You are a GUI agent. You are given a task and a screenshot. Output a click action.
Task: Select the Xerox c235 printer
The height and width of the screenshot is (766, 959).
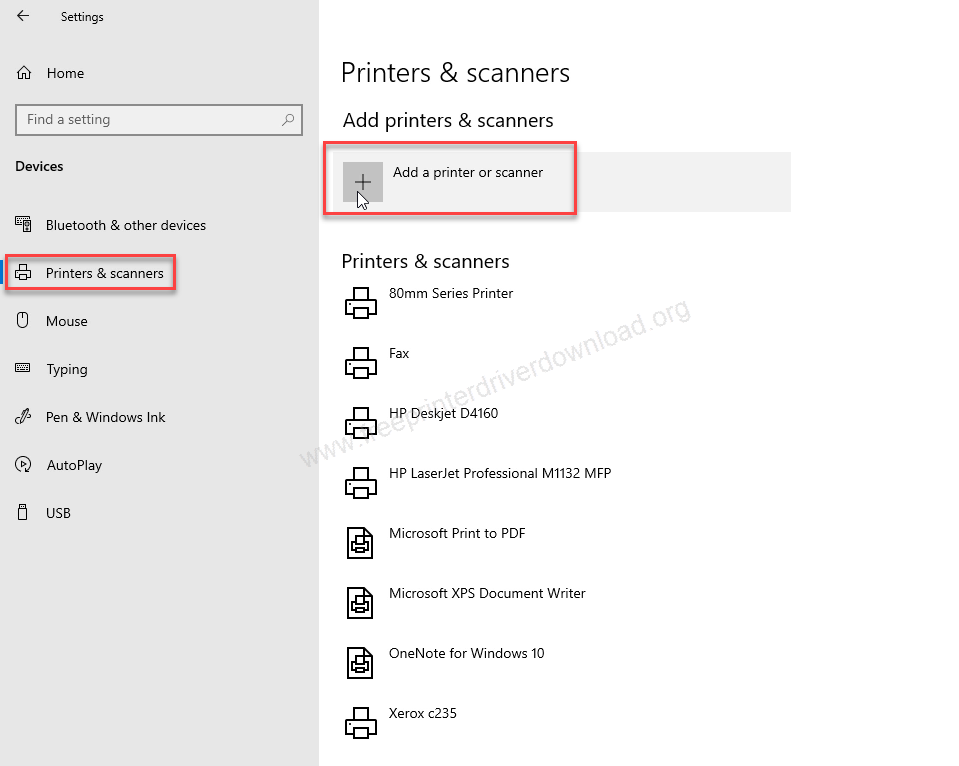(x=422, y=714)
